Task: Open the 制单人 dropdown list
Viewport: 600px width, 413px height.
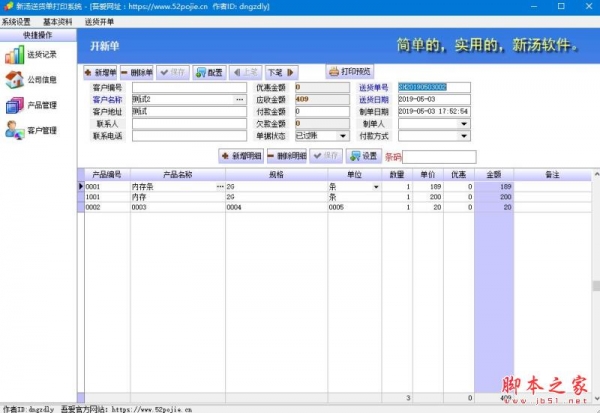Action: point(463,124)
